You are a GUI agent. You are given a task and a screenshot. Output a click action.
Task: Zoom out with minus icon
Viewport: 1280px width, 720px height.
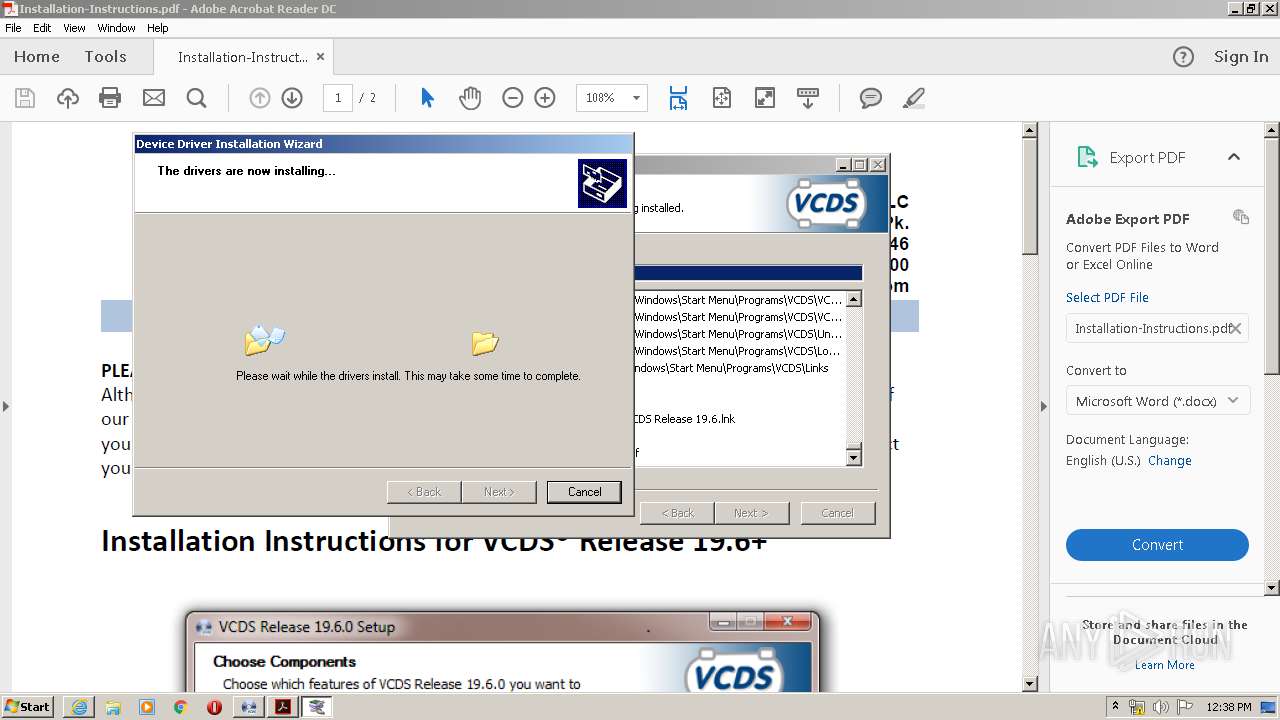tap(513, 98)
